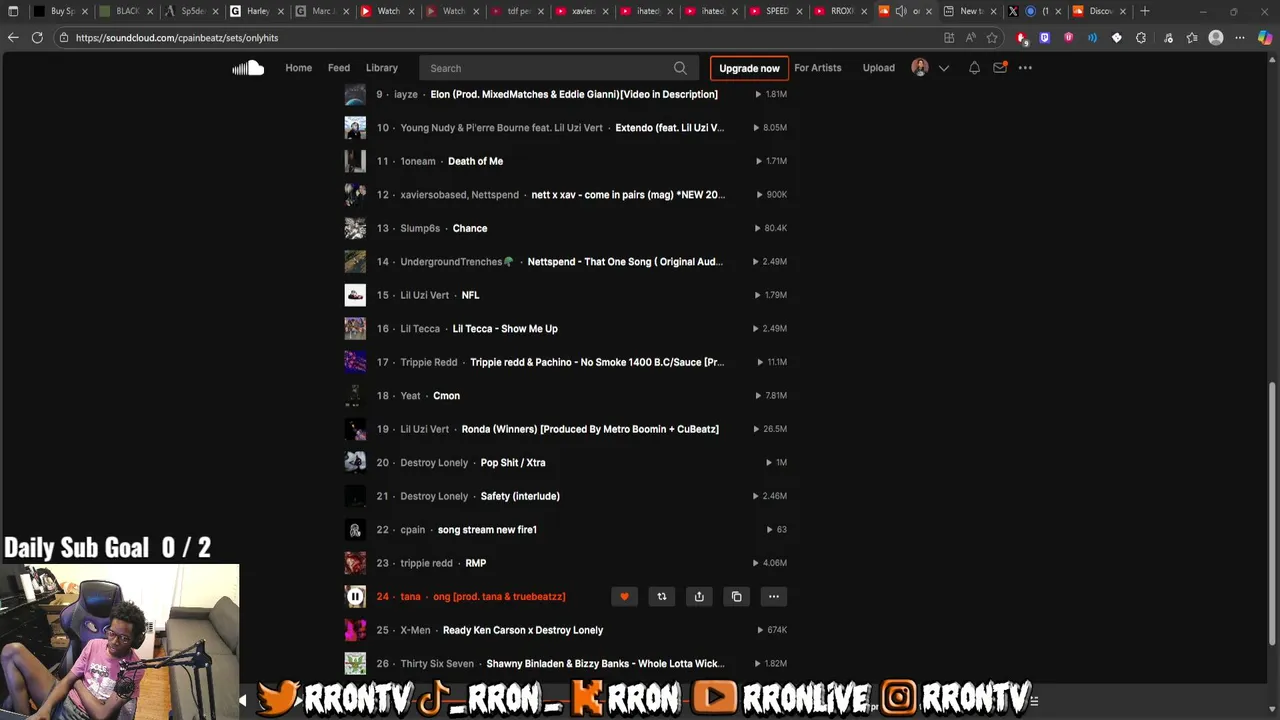Open the Library tab
Viewport: 1280px width, 720px height.
(381, 68)
